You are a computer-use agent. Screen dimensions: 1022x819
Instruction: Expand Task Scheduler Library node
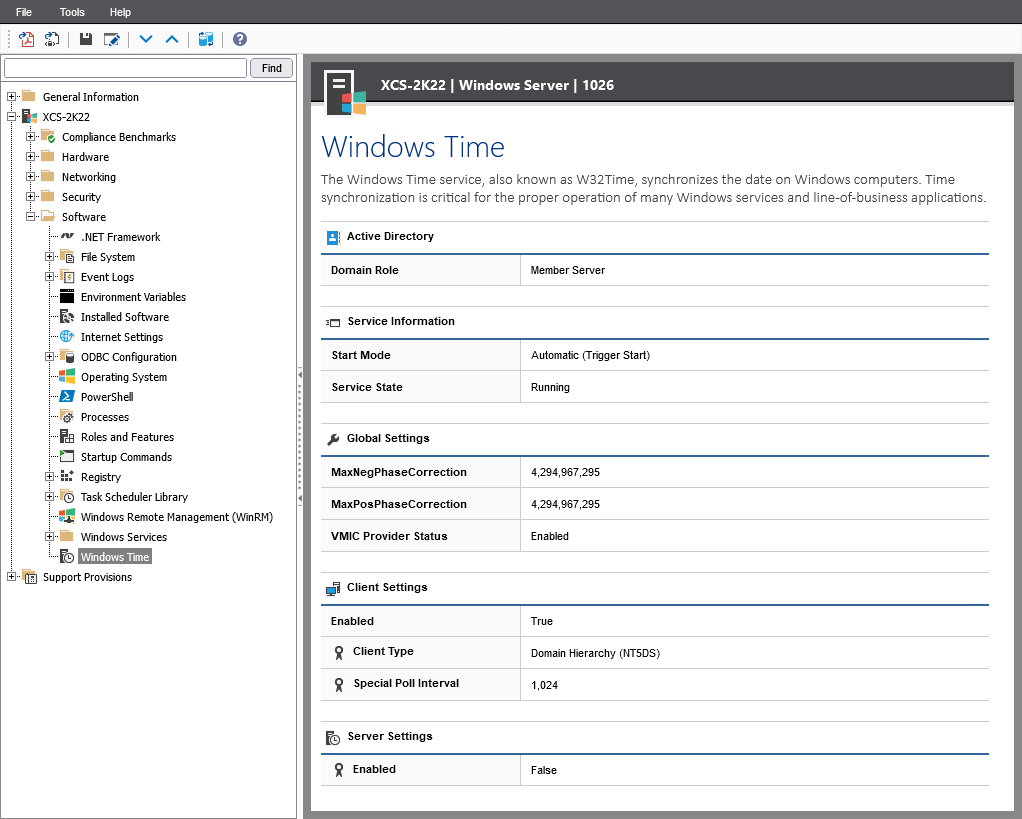(50, 496)
